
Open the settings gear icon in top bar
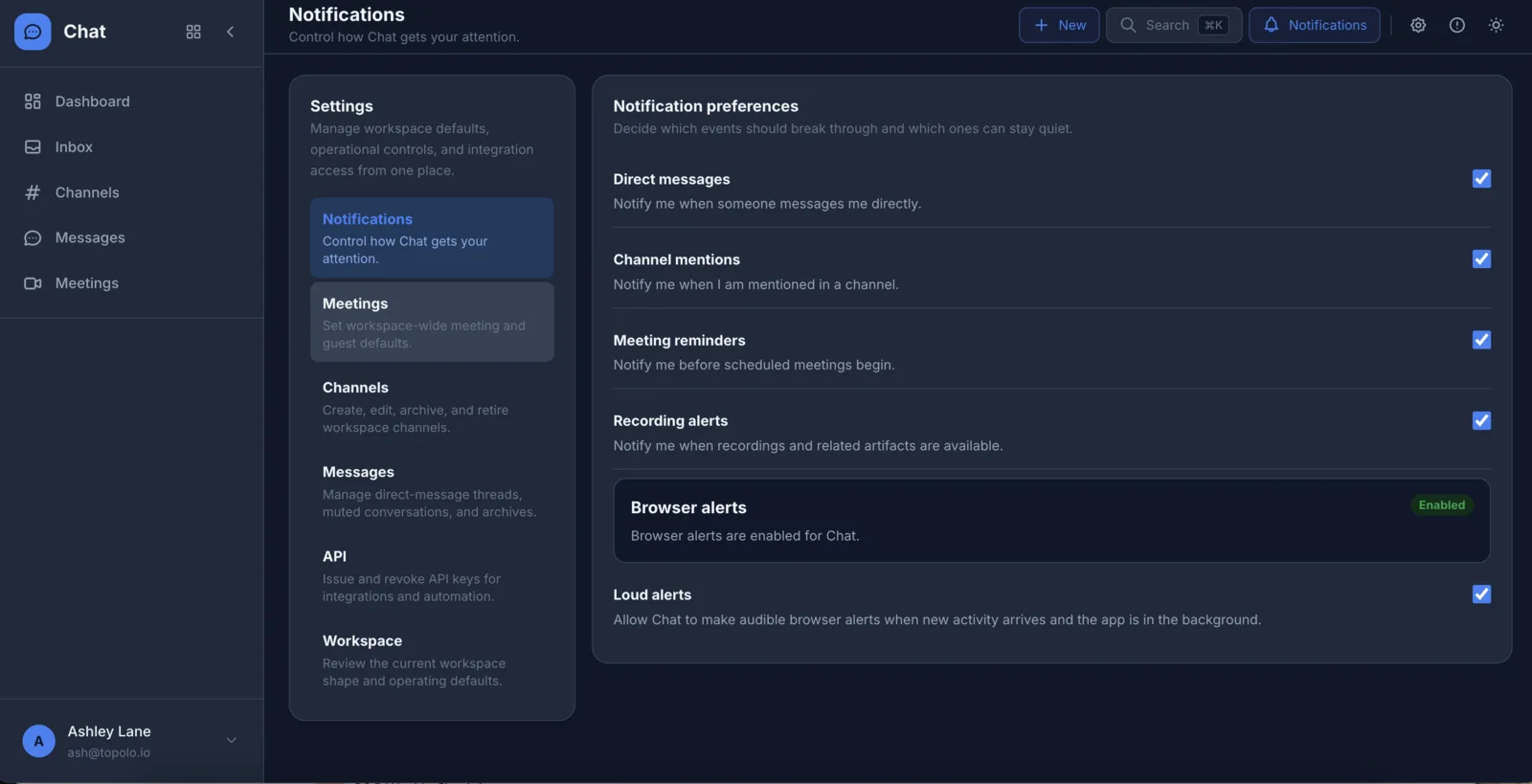tap(1418, 25)
